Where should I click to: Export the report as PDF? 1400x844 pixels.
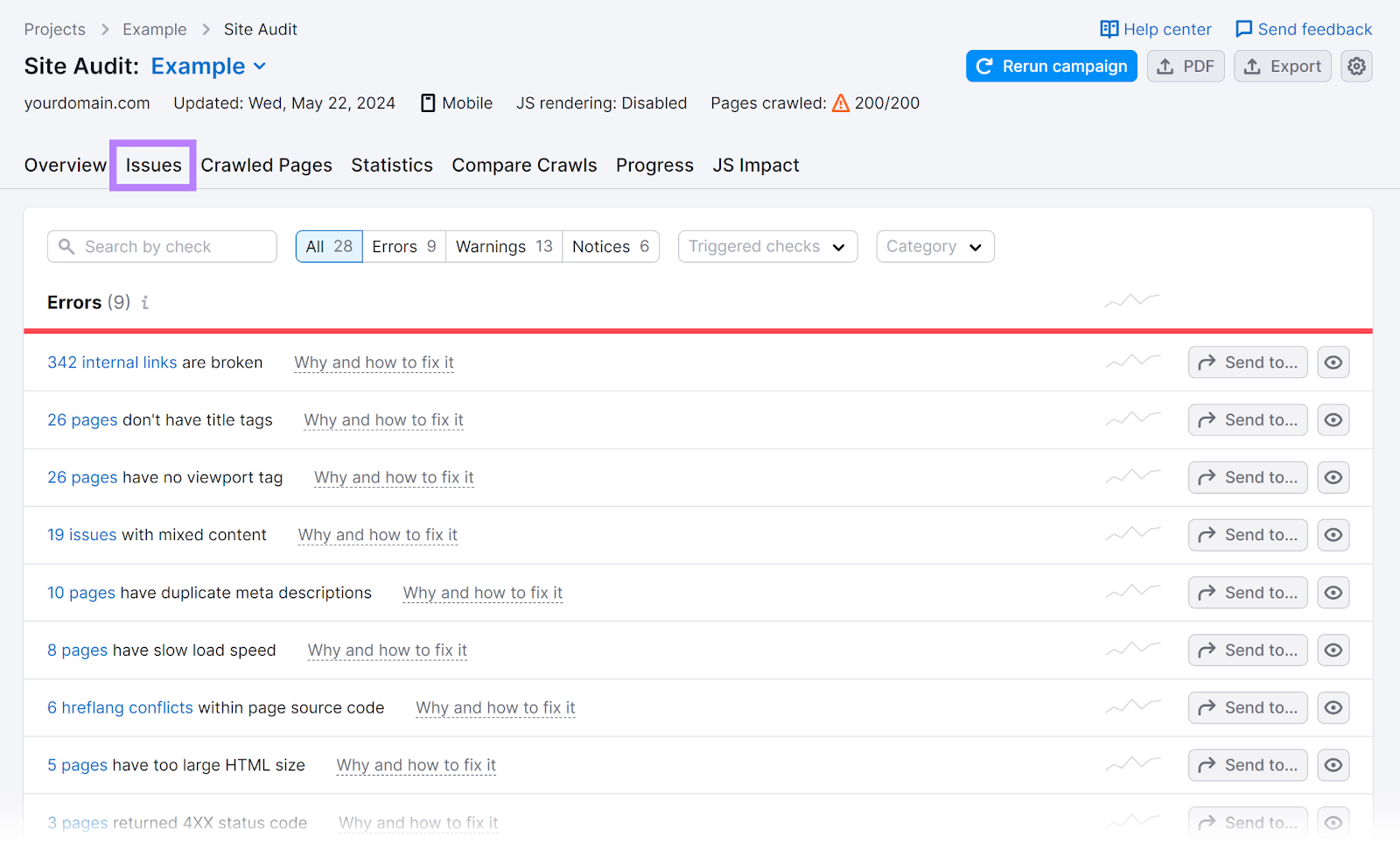tap(1185, 67)
